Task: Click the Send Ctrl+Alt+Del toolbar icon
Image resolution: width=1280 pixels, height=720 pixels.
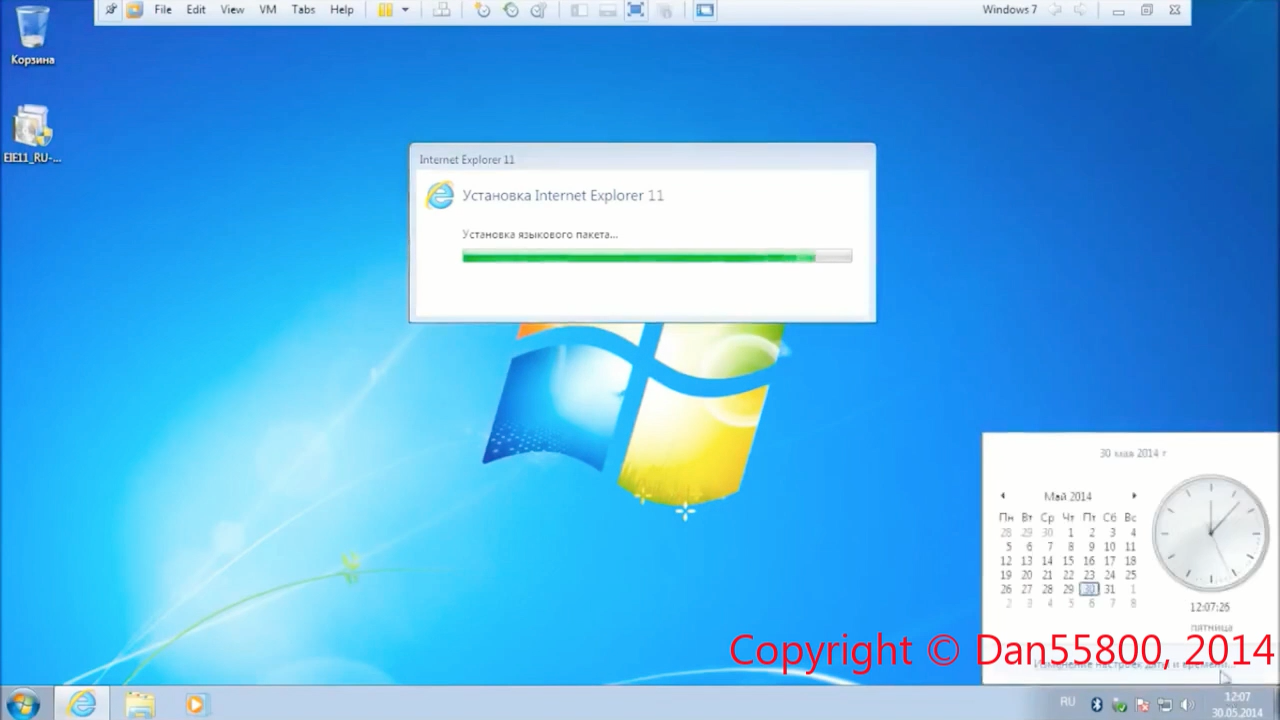Action: [x=441, y=10]
